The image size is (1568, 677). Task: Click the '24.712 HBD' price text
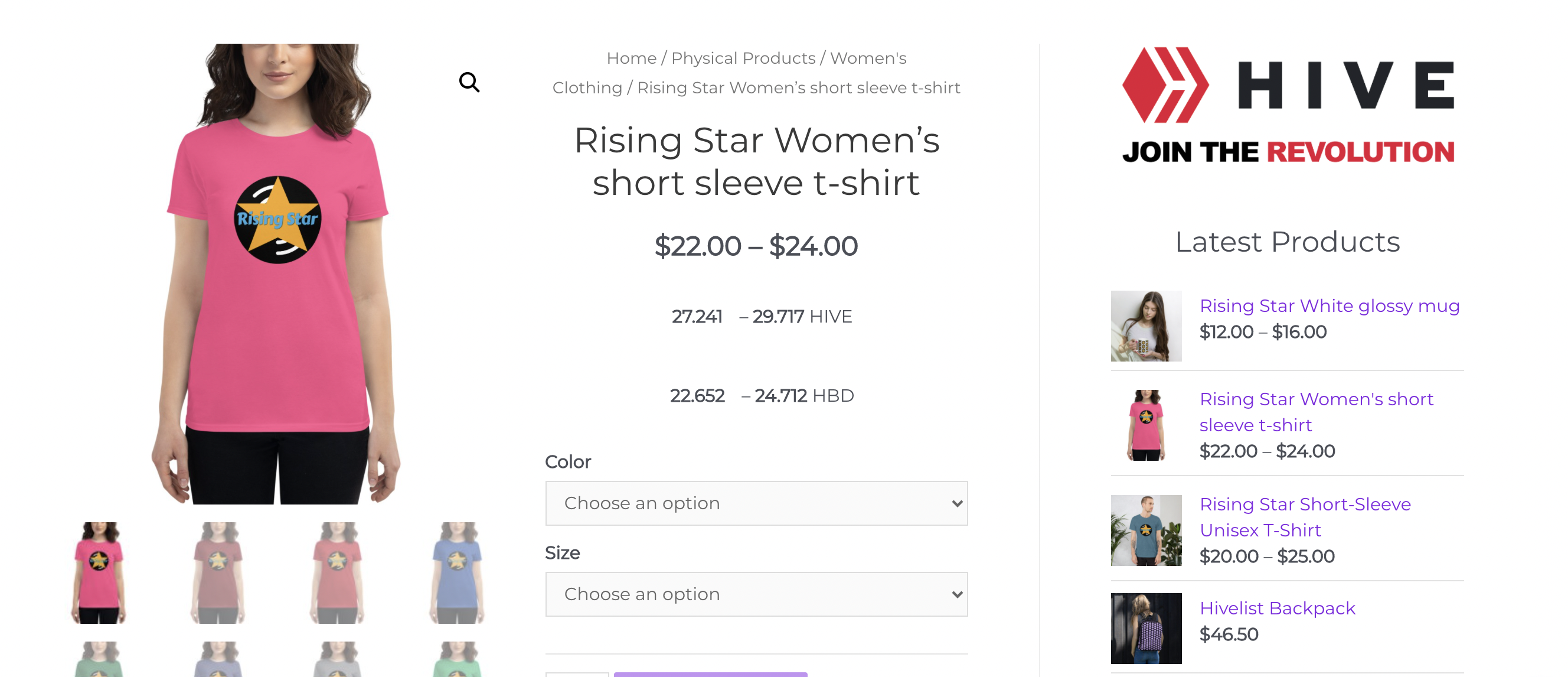click(803, 395)
